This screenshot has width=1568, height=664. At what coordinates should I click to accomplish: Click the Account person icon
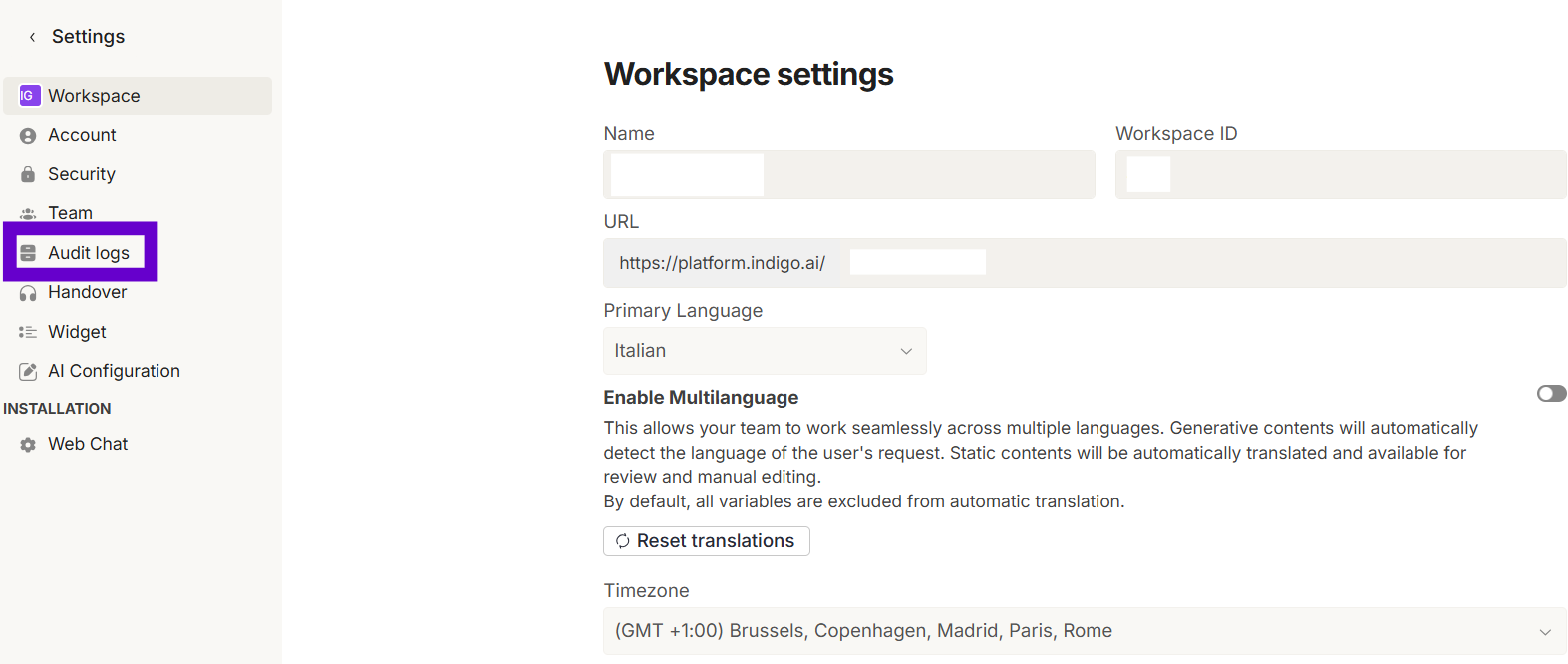[x=28, y=136]
